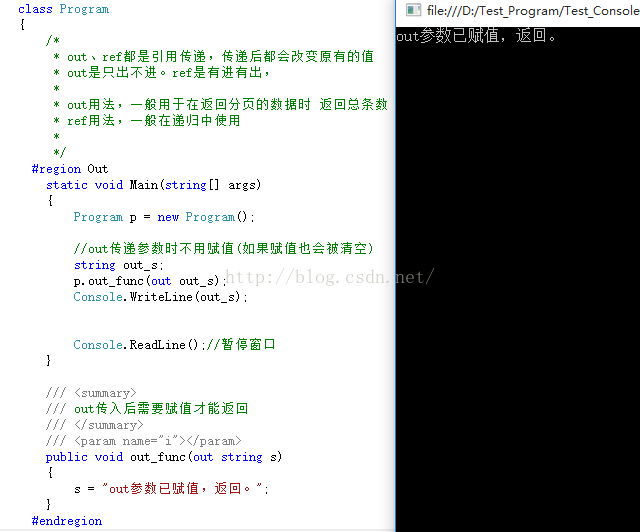The height and width of the screenshot is (532, 640).
Task: Click comment line 'out、ref都是引用传递，传递后都会改变原有的值'
Action: 220,56
